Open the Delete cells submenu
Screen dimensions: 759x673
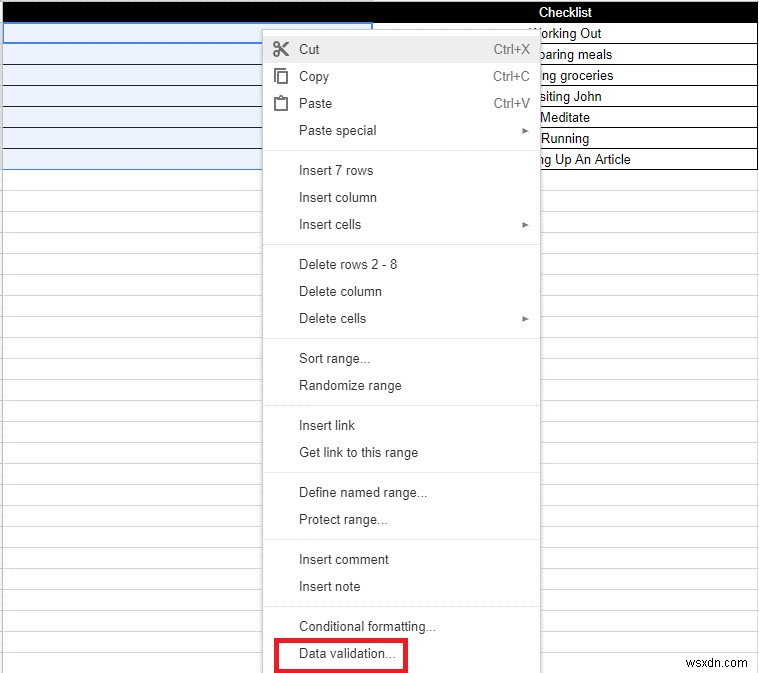[x=401, y=319]
